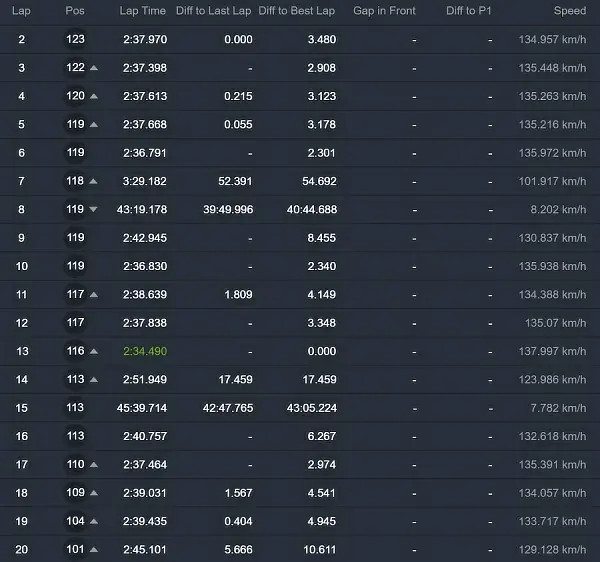Click the up arrow beside position 110
This screenshot has height=562, width=600.
coord(94,465)
